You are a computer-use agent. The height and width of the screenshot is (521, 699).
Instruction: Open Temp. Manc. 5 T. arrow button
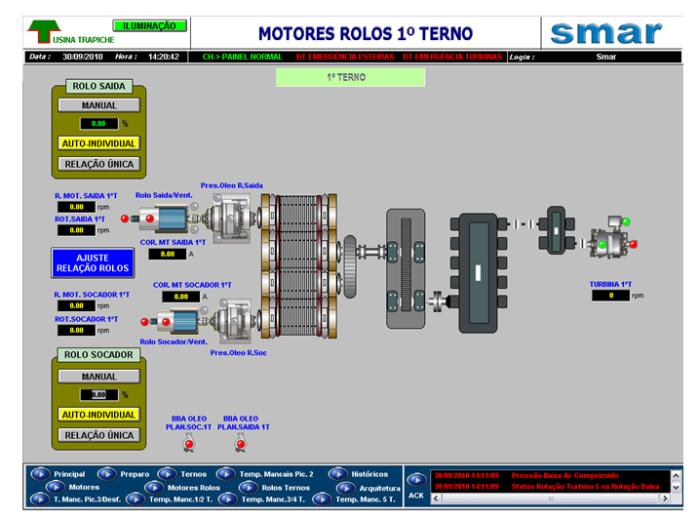point(321,500)
